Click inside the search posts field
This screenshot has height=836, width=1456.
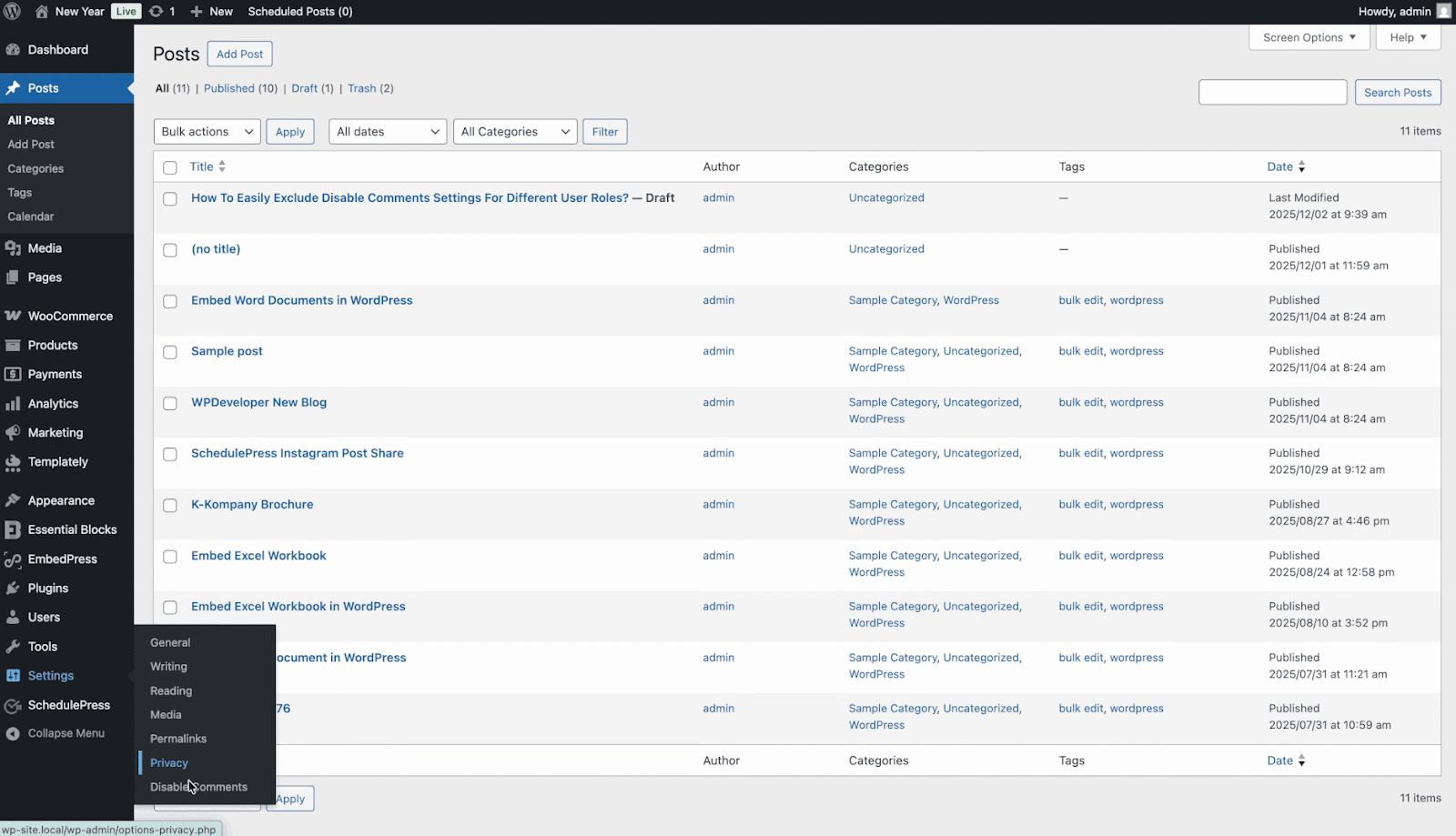[1271, 92]
